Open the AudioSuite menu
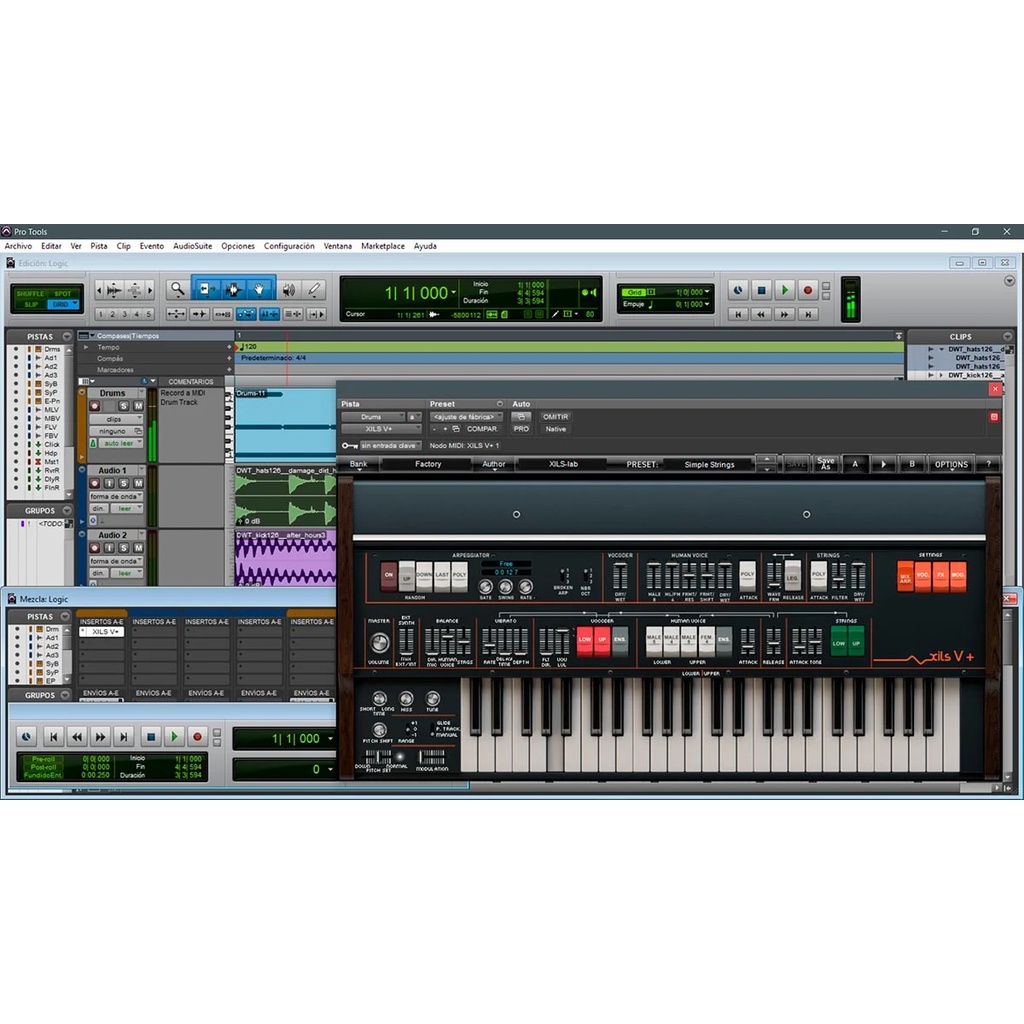Image resolution: width=1024 pixels, height=1024 pixels. pyautogui.click(x=192, y=246)
